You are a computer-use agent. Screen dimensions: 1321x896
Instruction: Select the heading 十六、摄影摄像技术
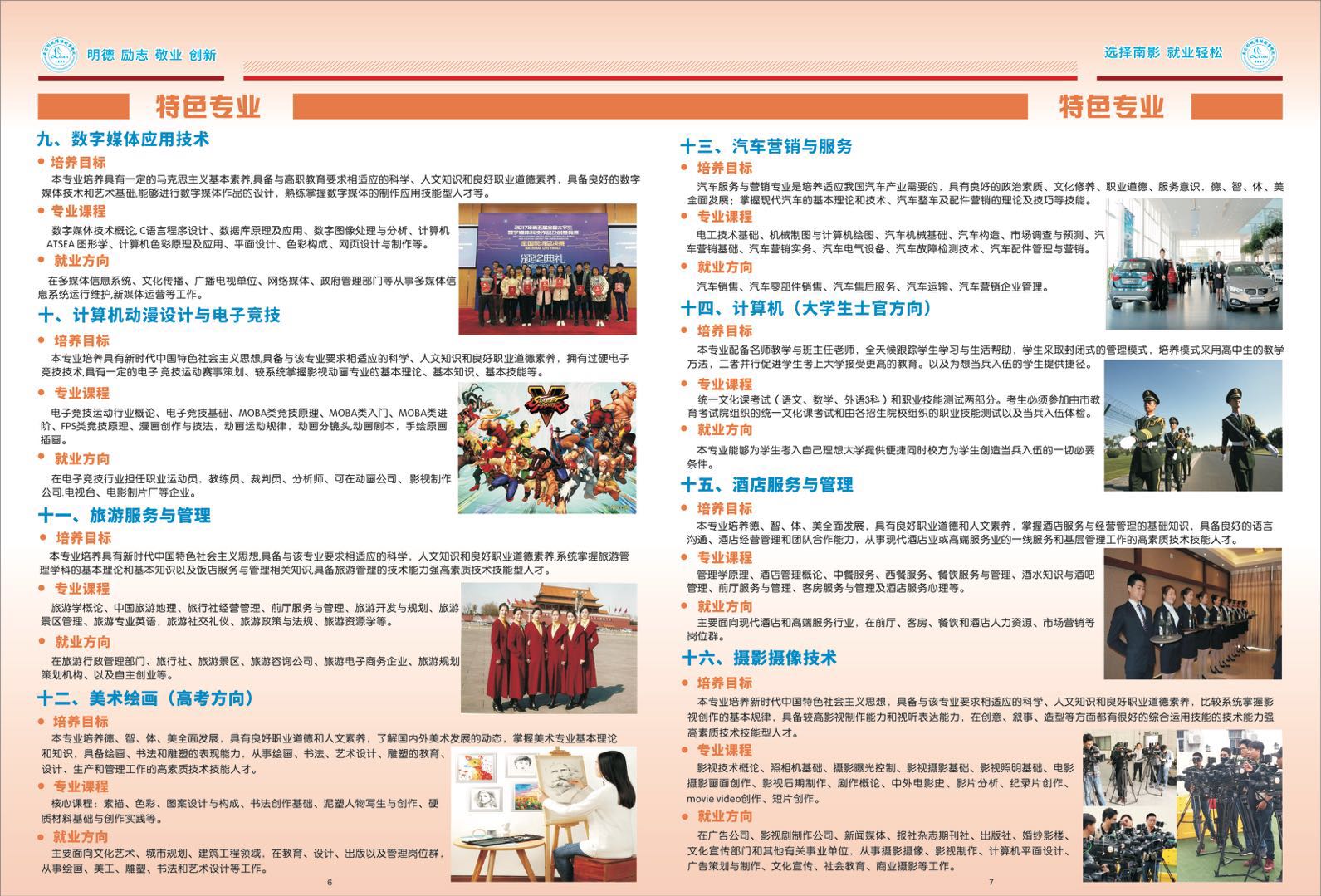[x=759, y=658]
